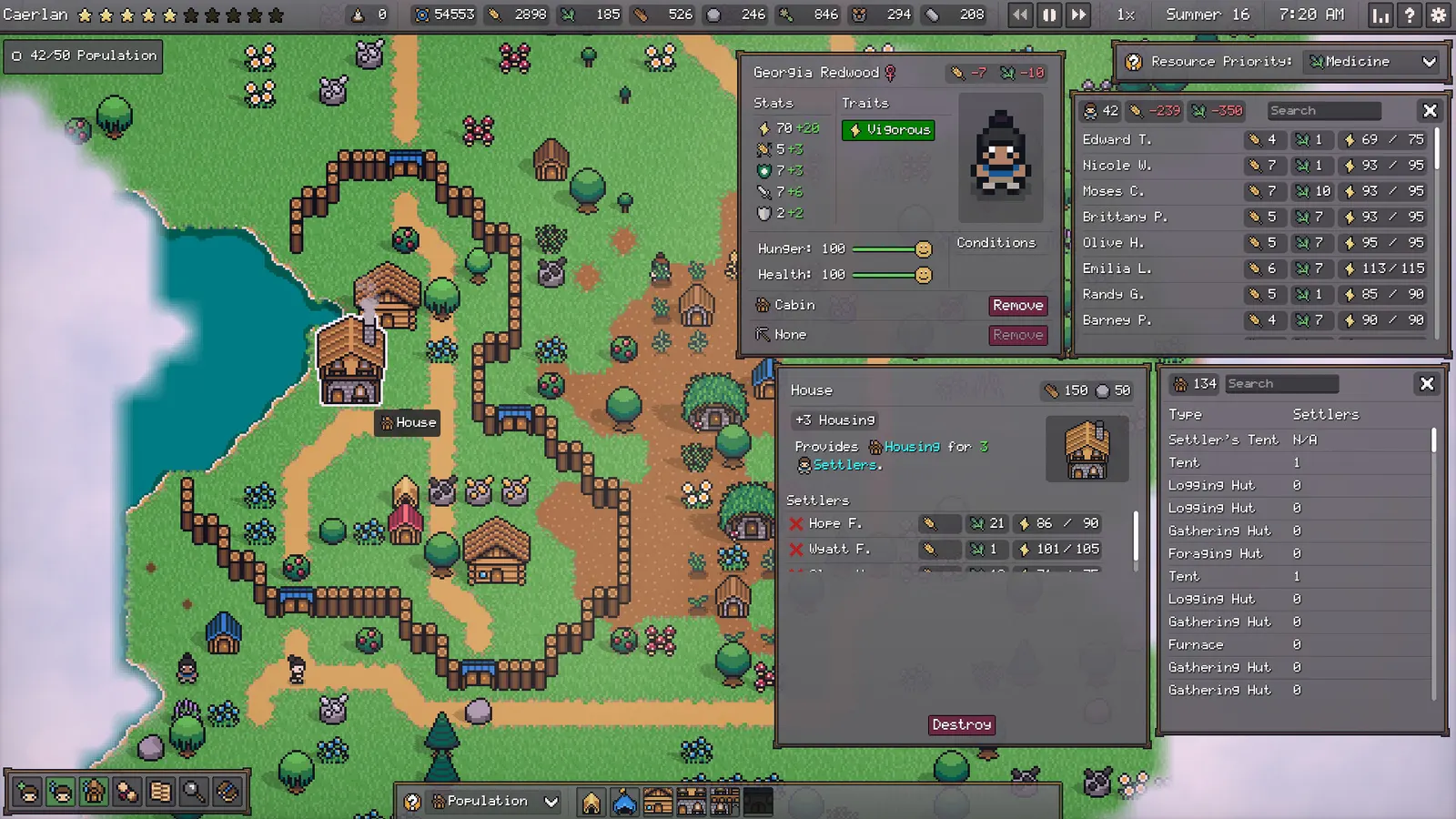1456x819 pixels.
Task: Open the wood log resources tool icon
Action: 127,792
